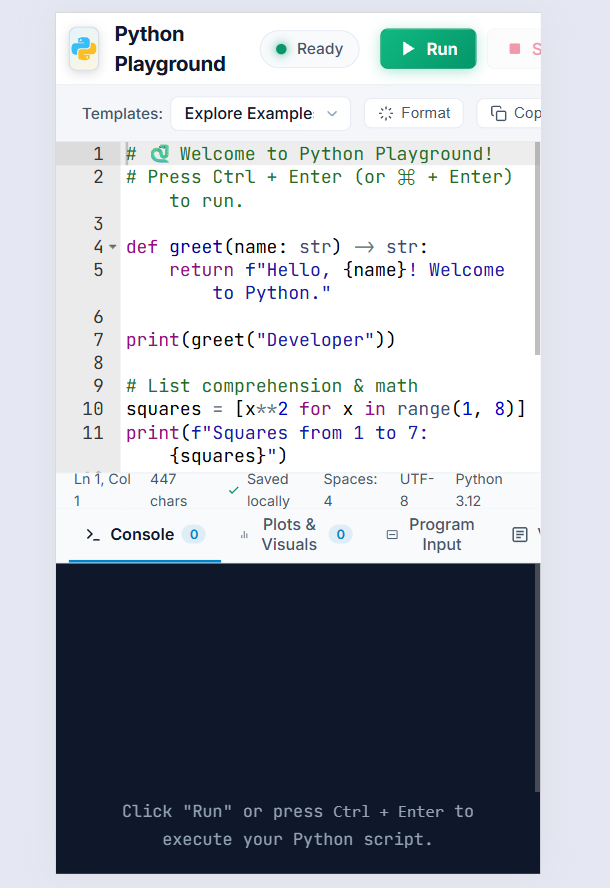Open the Program Input tab
This screenshot has width=610, height=888.
coord(430,534)
